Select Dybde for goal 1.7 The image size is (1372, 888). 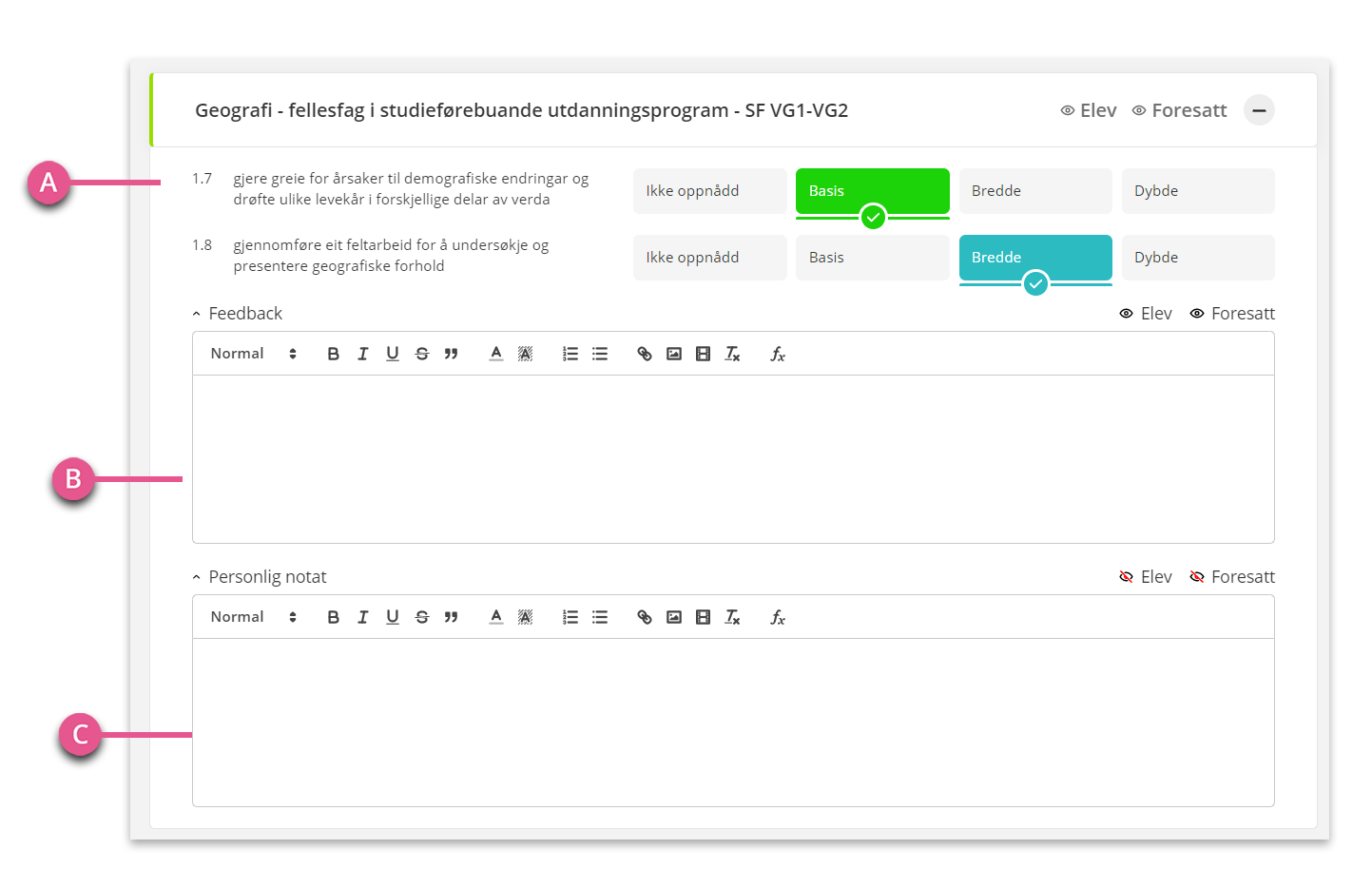pyautogui.click(x=1198, y=191)
